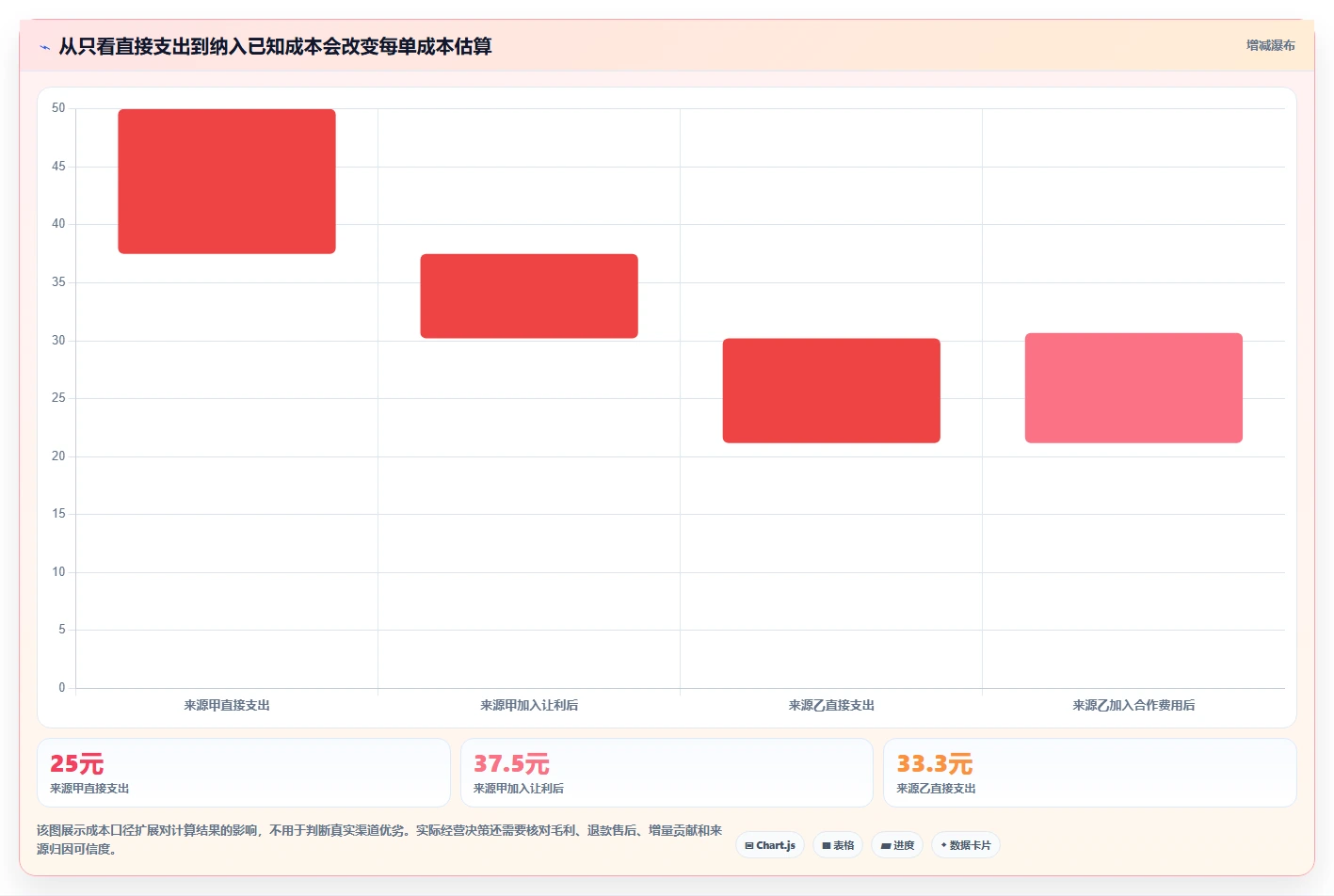Click x-axis label 来源甲加入让利后
The width and height of the screenshot is (1334, 896).
coord(529,705)
